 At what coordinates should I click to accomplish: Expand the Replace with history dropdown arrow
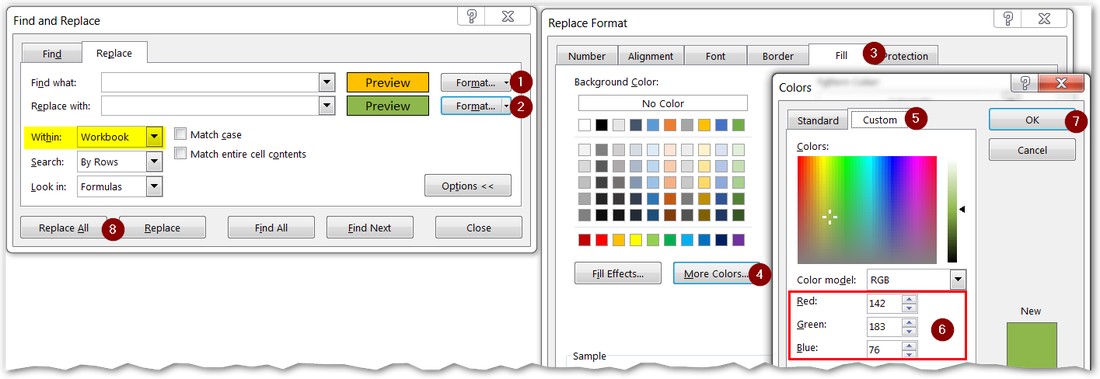tap(326, 106)
